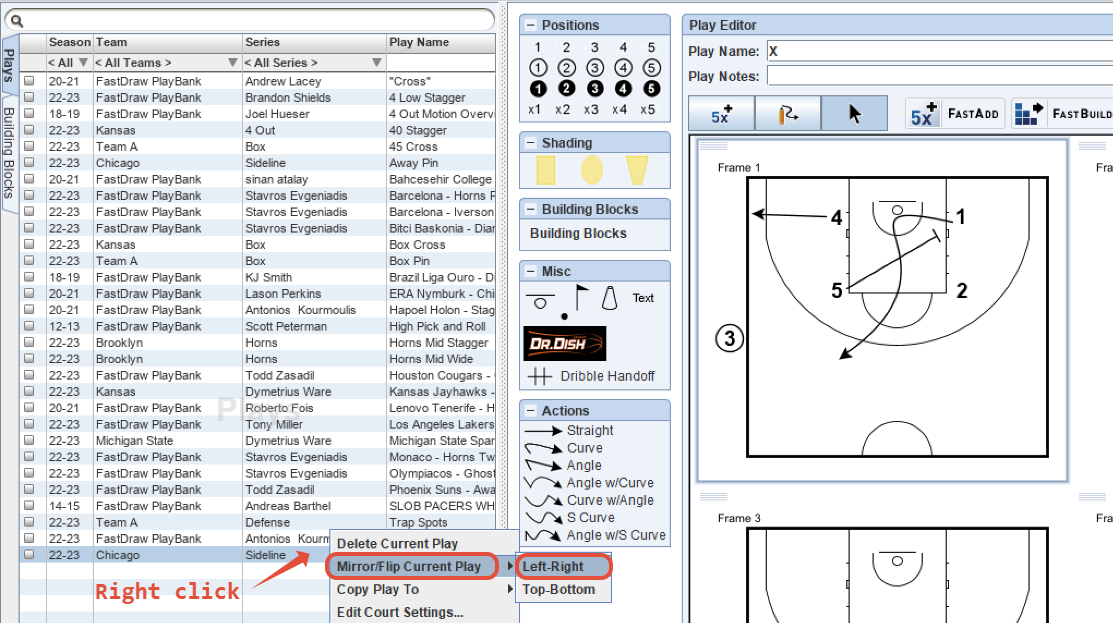1113x623 pixels.
Task: Choose Delete Current Play from context menu
Action: click(424, 544)
